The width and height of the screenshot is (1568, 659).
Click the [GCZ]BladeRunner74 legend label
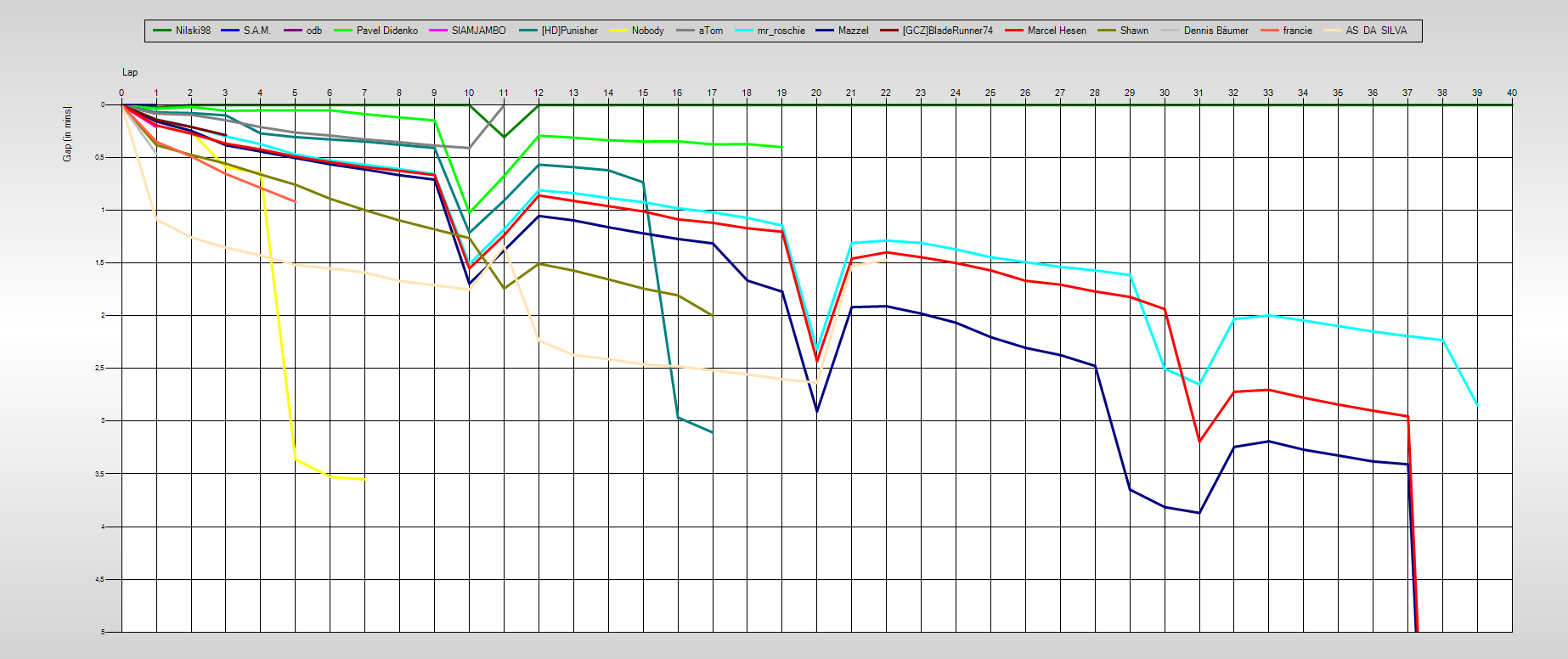[947, 31]
